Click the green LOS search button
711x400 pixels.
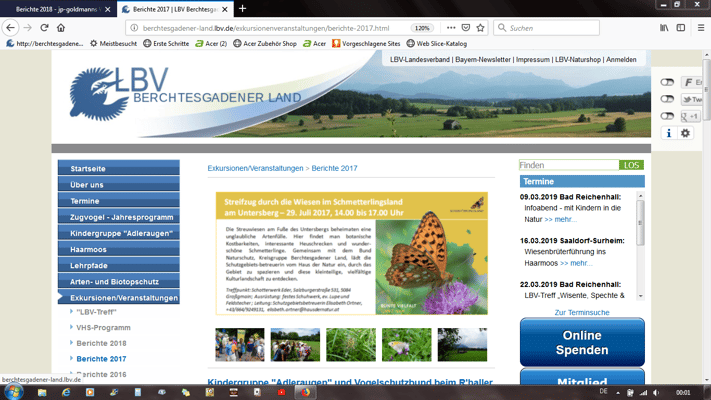coord(631,165)
